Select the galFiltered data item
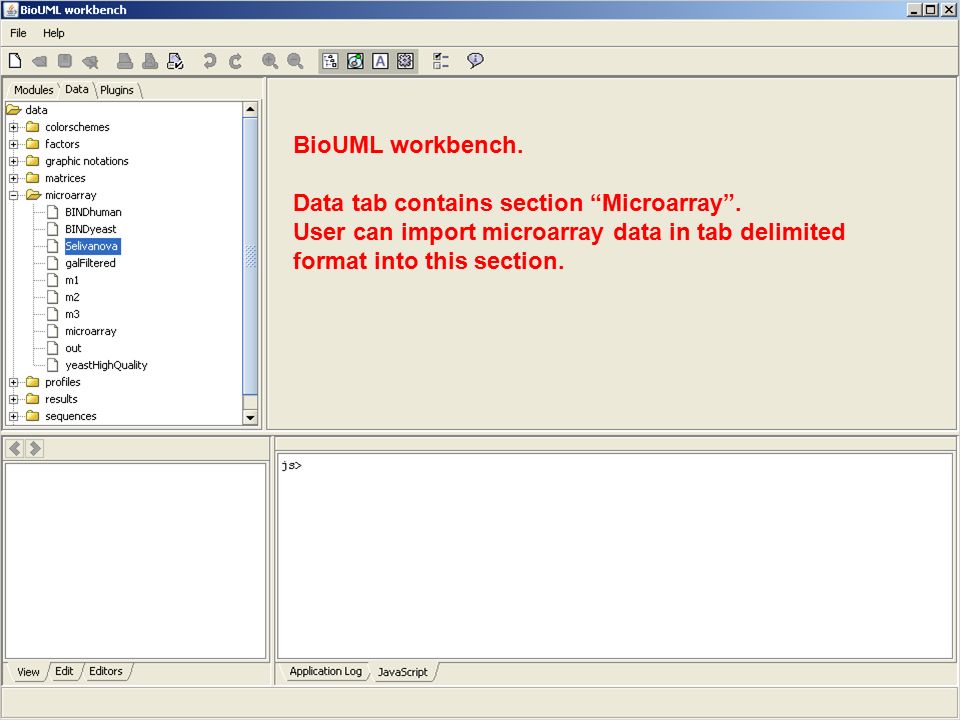The height and width of the screenshot is (720, 960). click(x=90, y=263)
